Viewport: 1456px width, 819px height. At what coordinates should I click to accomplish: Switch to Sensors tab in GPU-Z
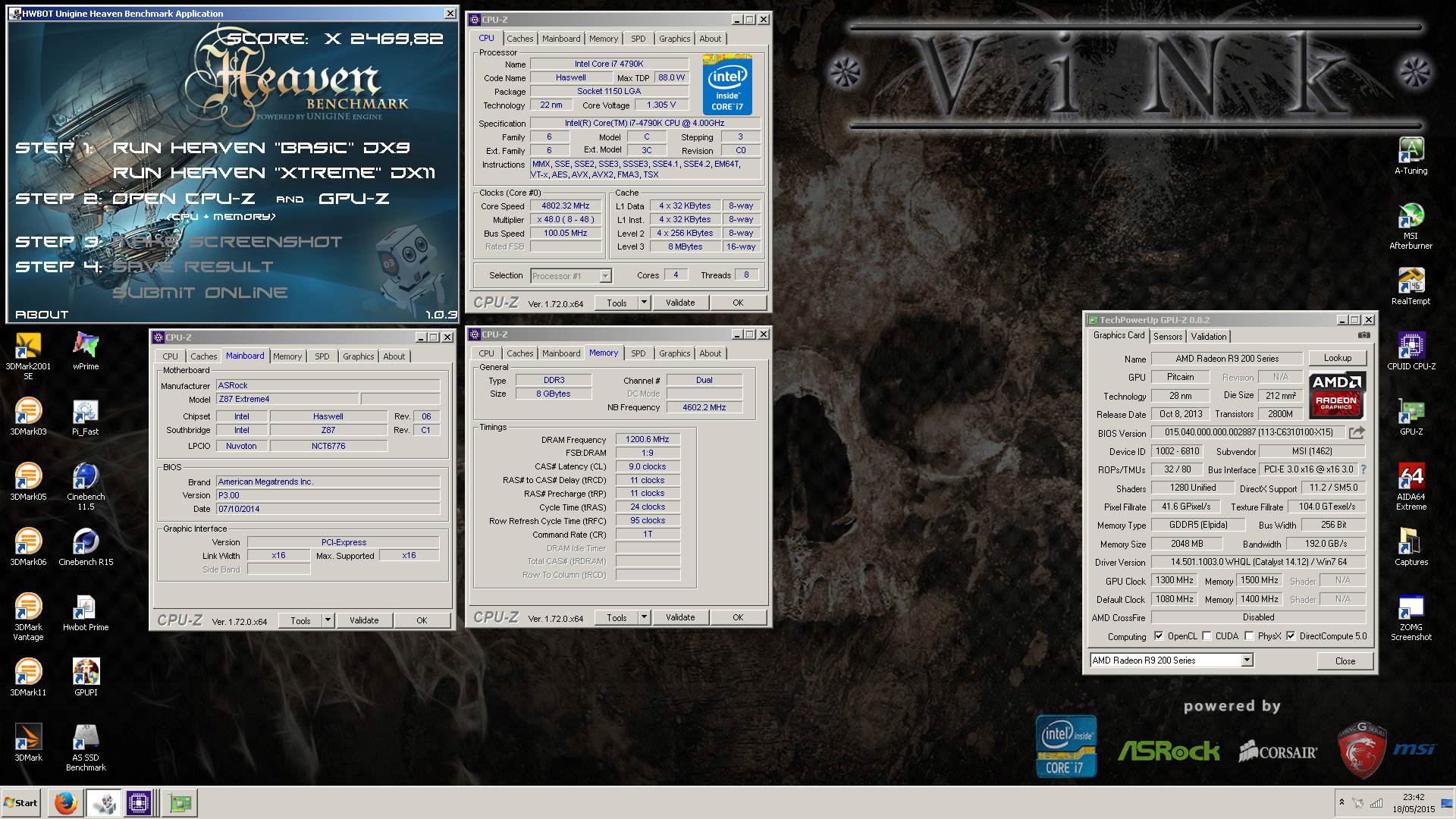[x=1167, y=337]
